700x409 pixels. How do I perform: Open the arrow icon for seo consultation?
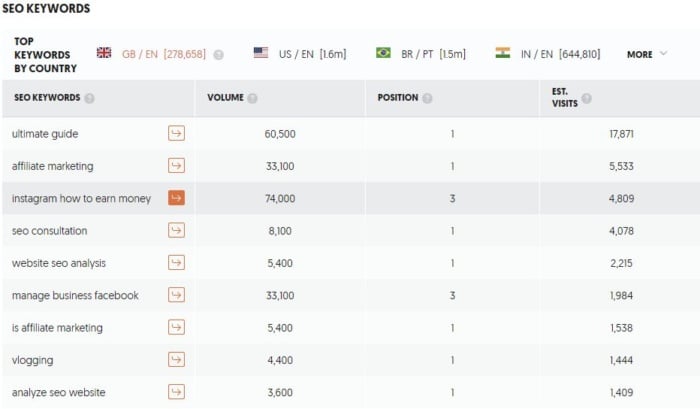(x=176, y=230)
